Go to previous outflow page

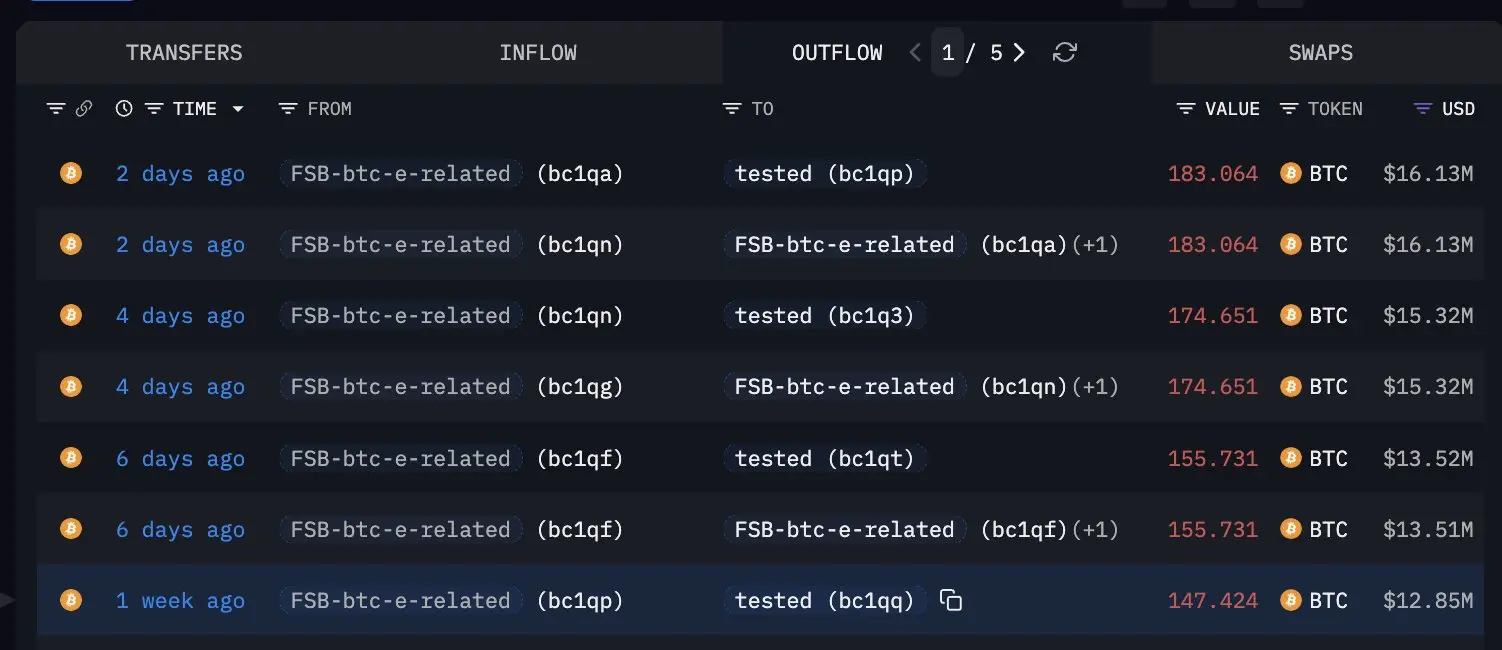coord(915,53)
